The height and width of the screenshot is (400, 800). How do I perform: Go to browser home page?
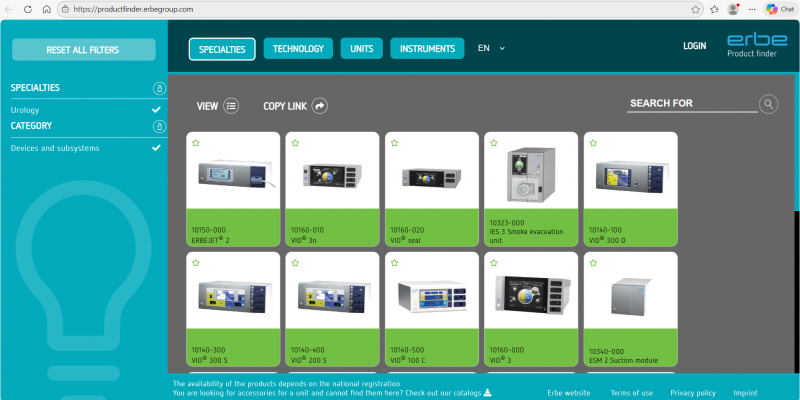46,9
